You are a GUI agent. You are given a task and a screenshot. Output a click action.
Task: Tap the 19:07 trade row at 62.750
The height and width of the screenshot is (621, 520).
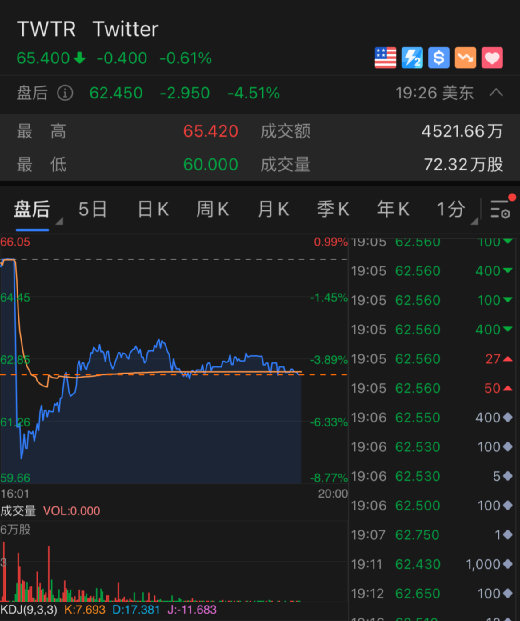click(432, 535)
